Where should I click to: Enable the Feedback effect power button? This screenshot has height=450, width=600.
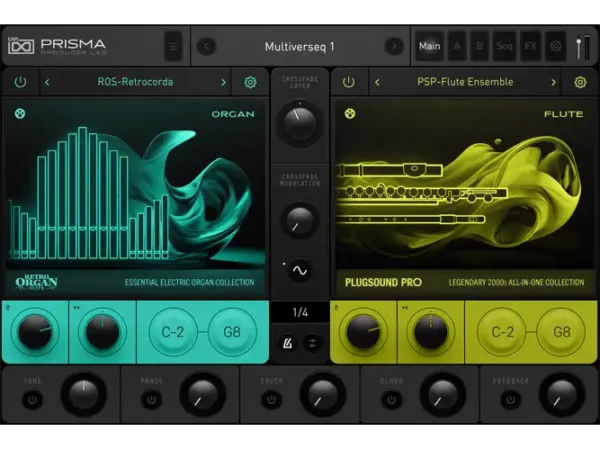510,400
